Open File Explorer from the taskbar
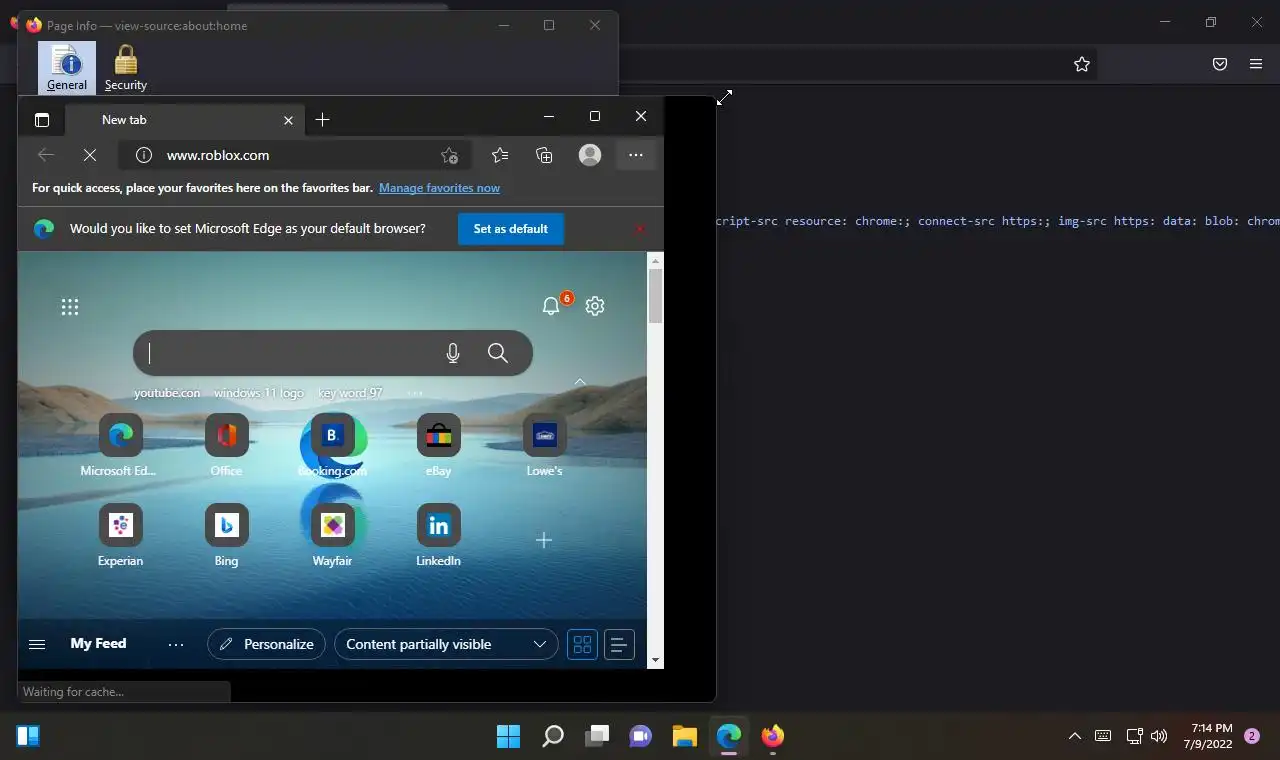This screenshot has height=760, width=1280. click(685, 737)
